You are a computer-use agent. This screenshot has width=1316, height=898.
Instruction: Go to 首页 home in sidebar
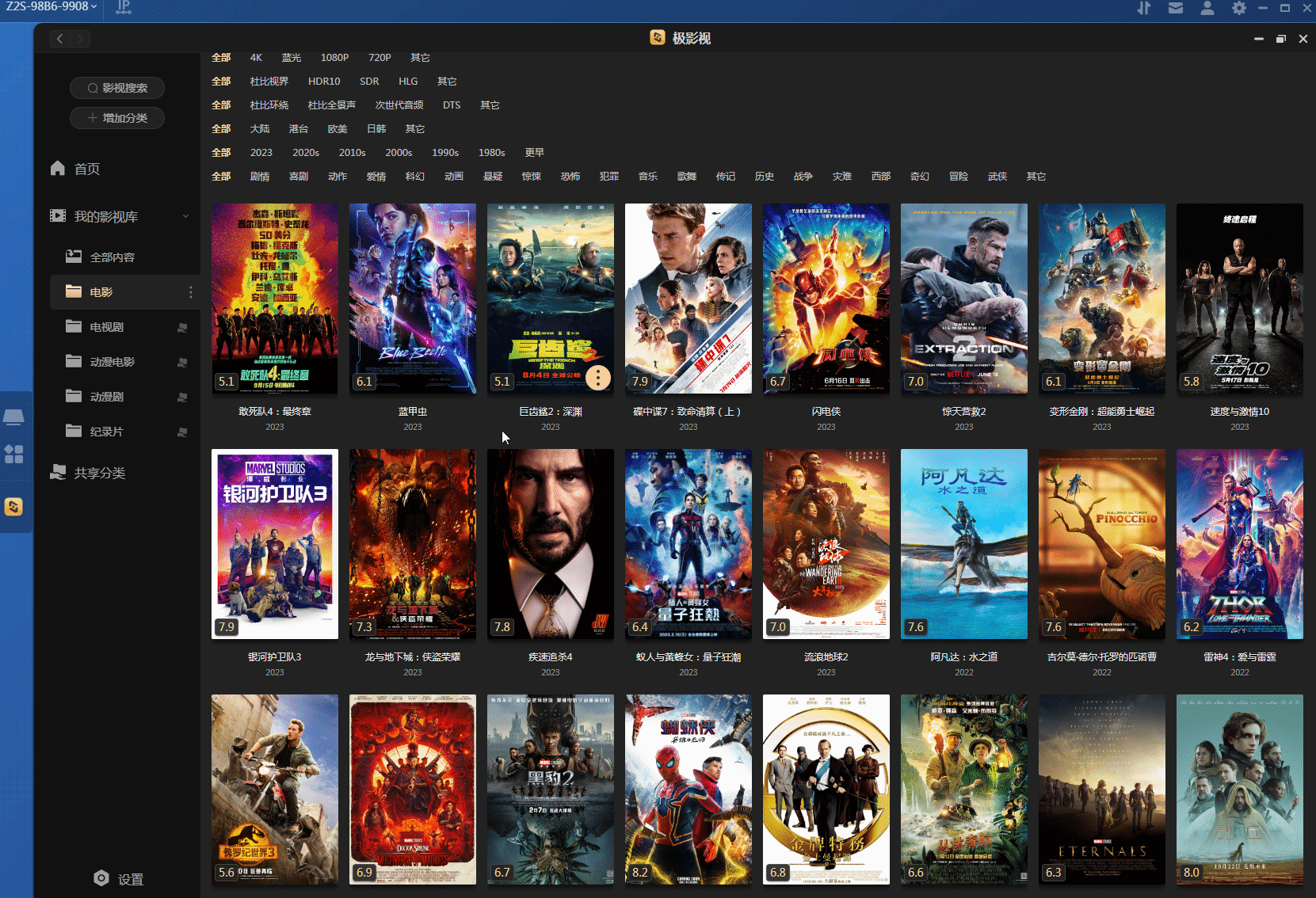pos(76,169)
